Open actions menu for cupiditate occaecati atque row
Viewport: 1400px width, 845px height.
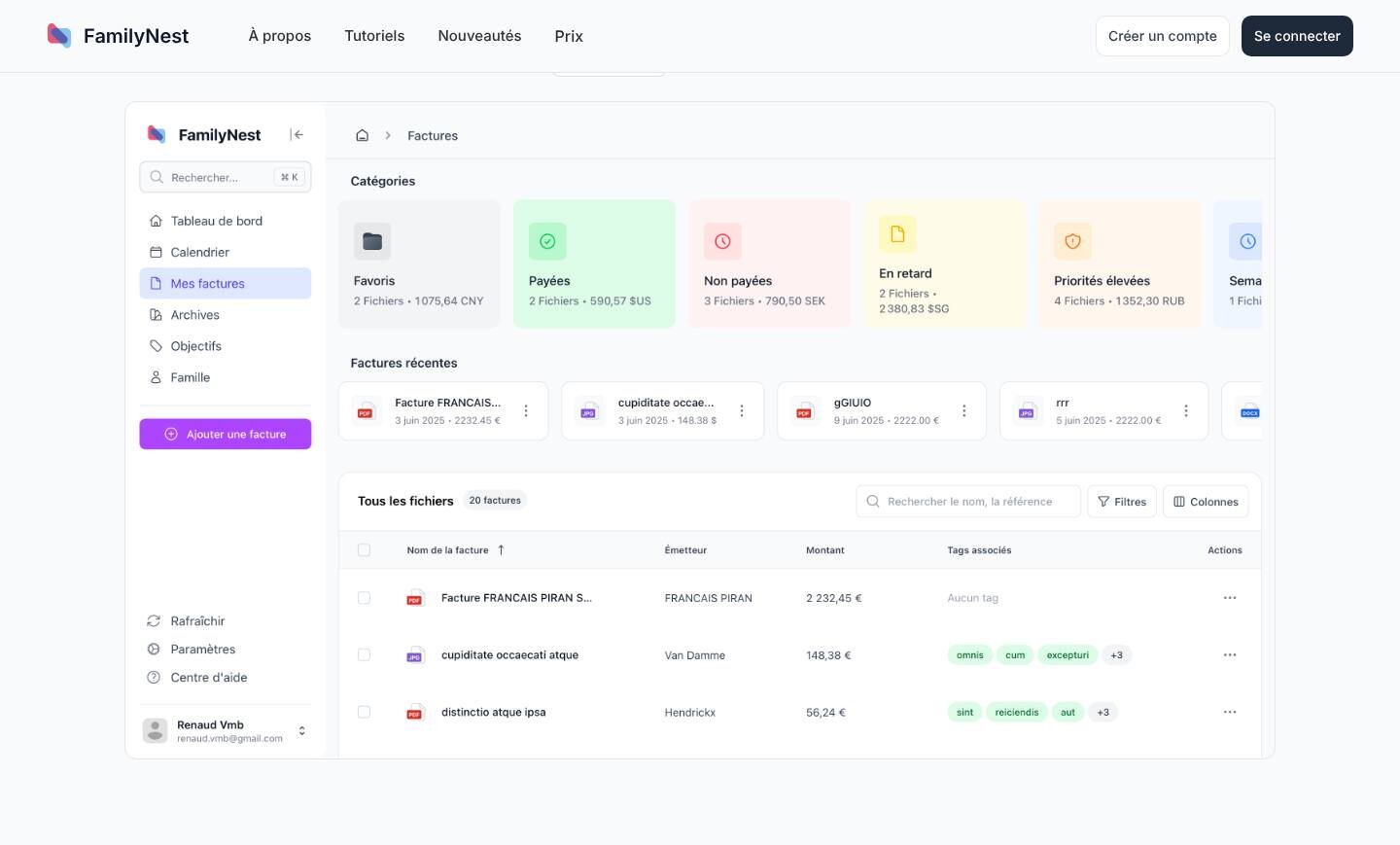tap(1230, 655)
